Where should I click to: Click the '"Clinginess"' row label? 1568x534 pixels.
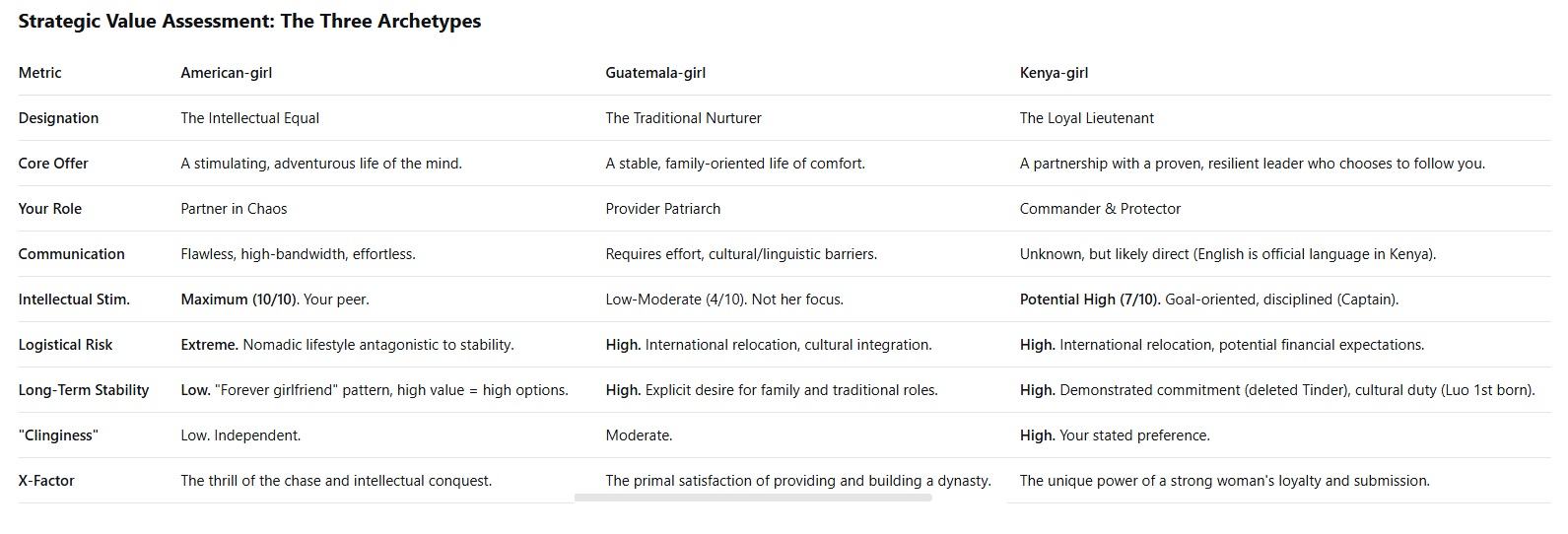(x=58, y=435)
